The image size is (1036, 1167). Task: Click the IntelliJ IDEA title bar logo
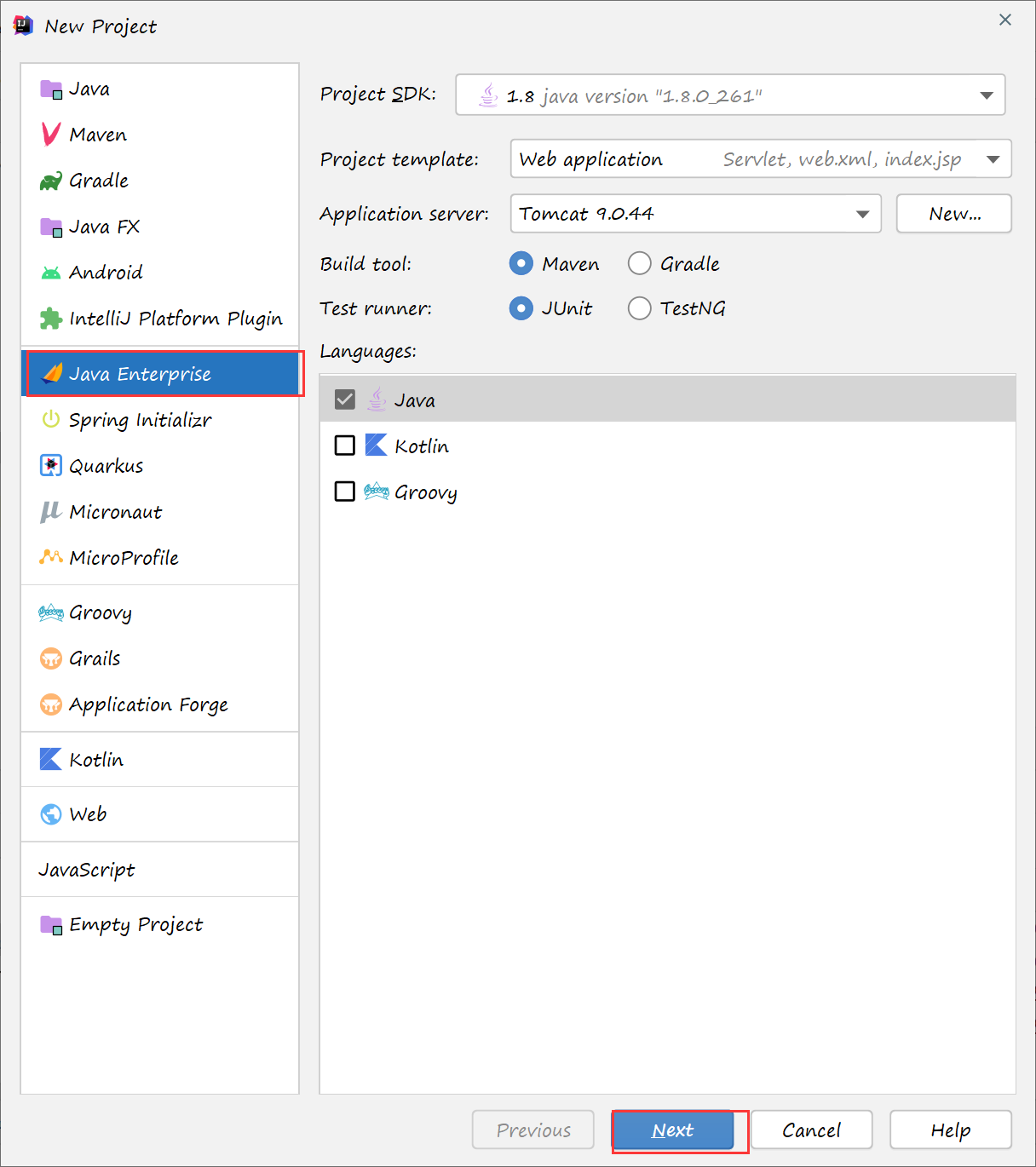[x=23, y=26]
